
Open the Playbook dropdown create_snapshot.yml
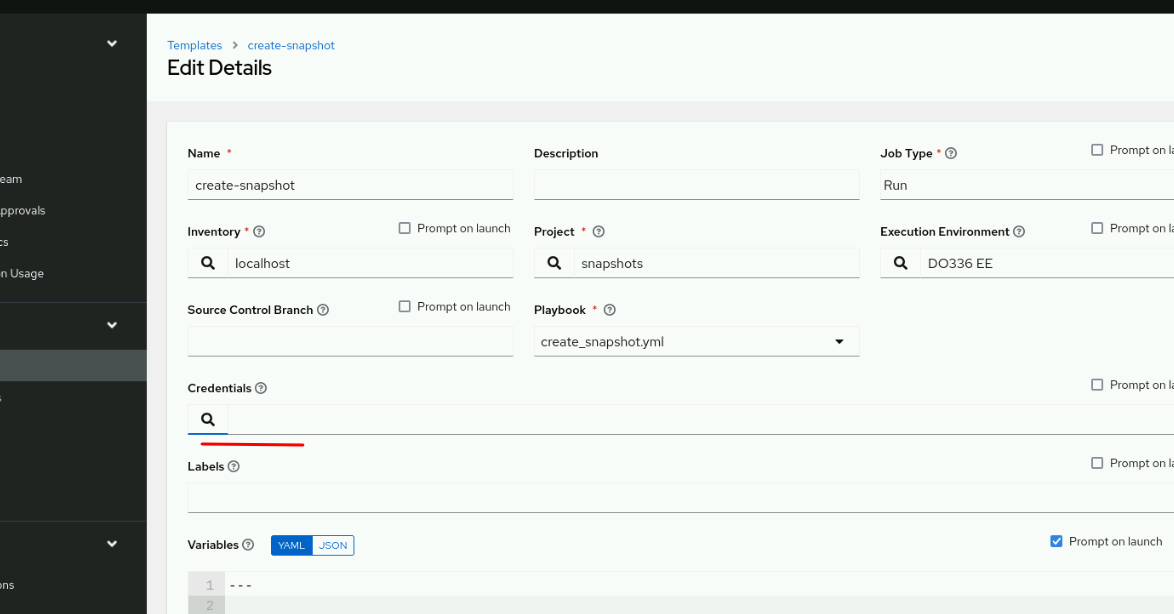696,342
